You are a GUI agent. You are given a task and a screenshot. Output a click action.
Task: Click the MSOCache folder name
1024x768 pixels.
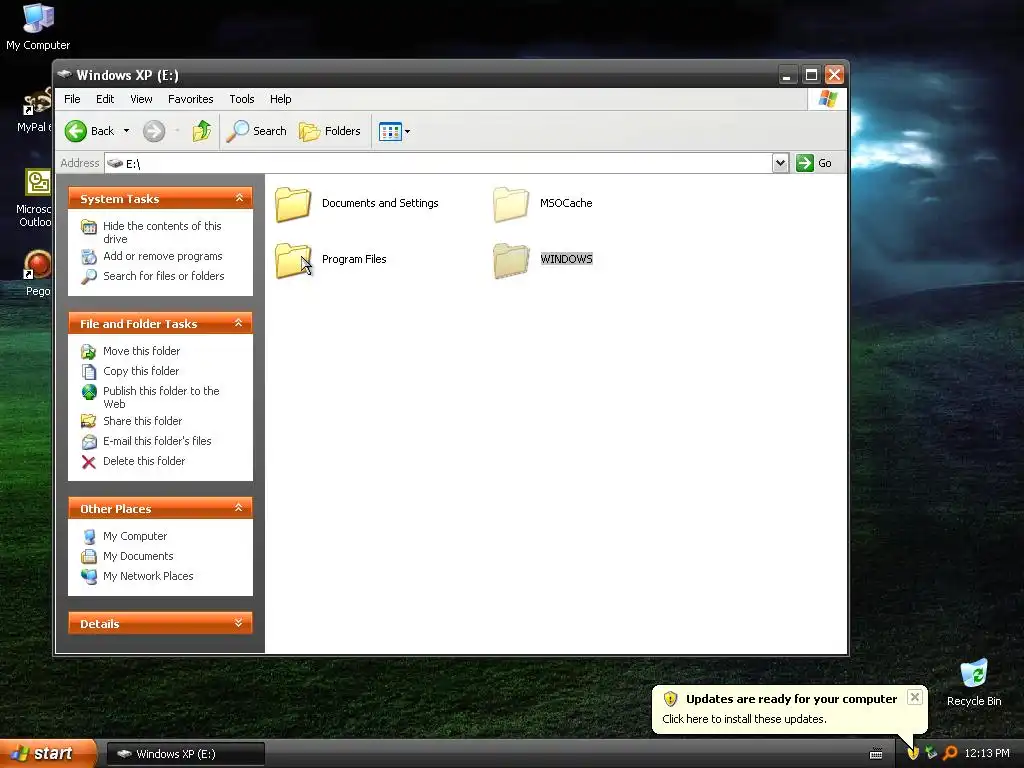[x=566, y=203]
